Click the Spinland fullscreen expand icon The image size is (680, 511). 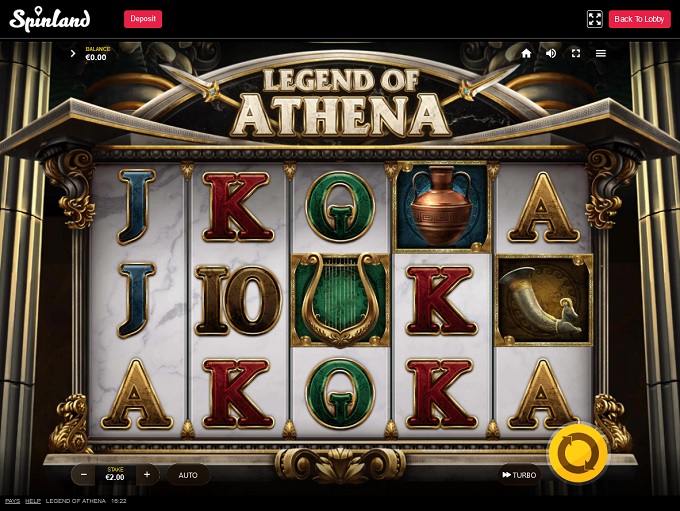pos(595,19)
